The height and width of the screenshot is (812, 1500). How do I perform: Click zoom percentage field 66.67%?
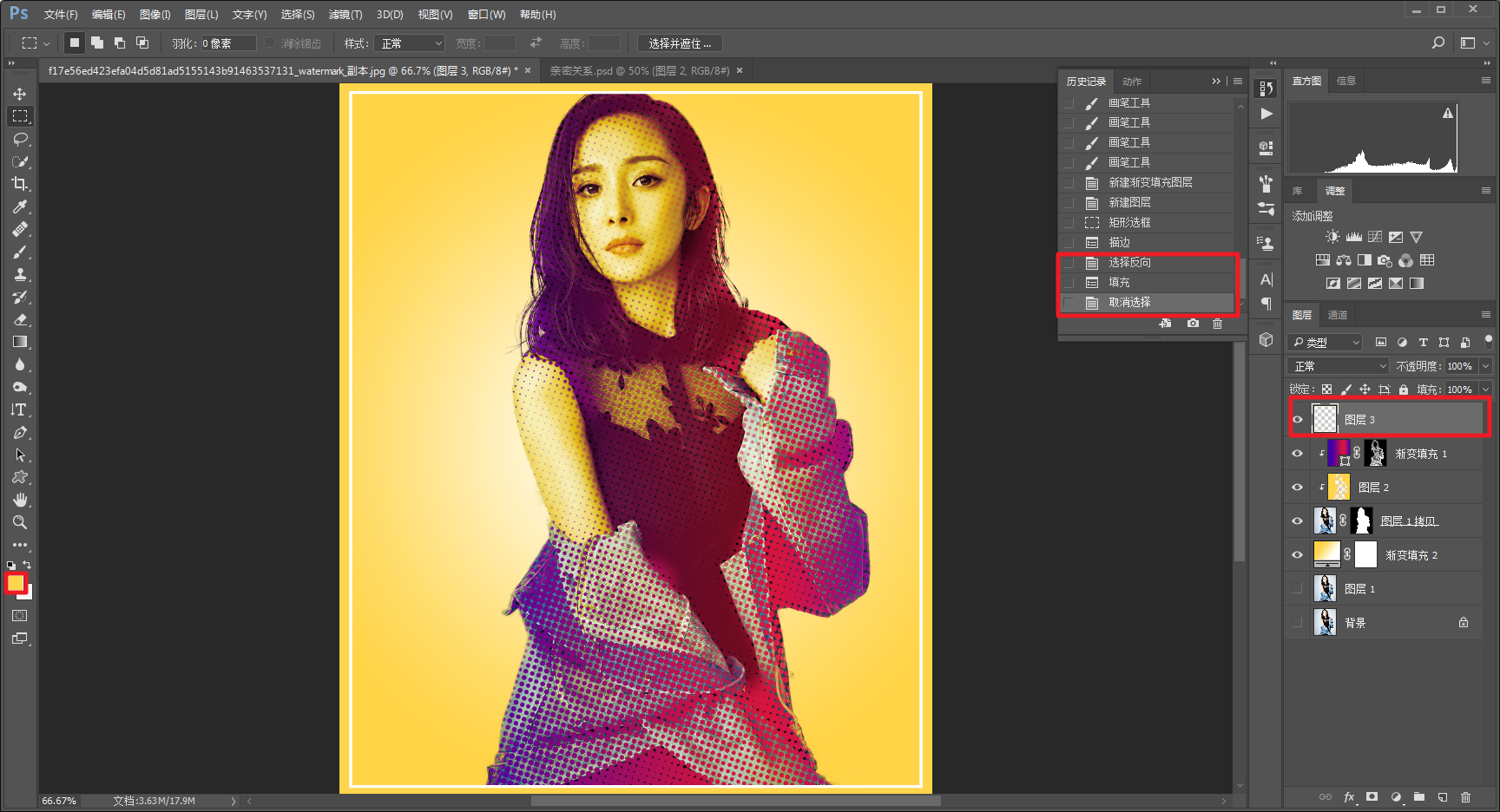click(59, 801)
